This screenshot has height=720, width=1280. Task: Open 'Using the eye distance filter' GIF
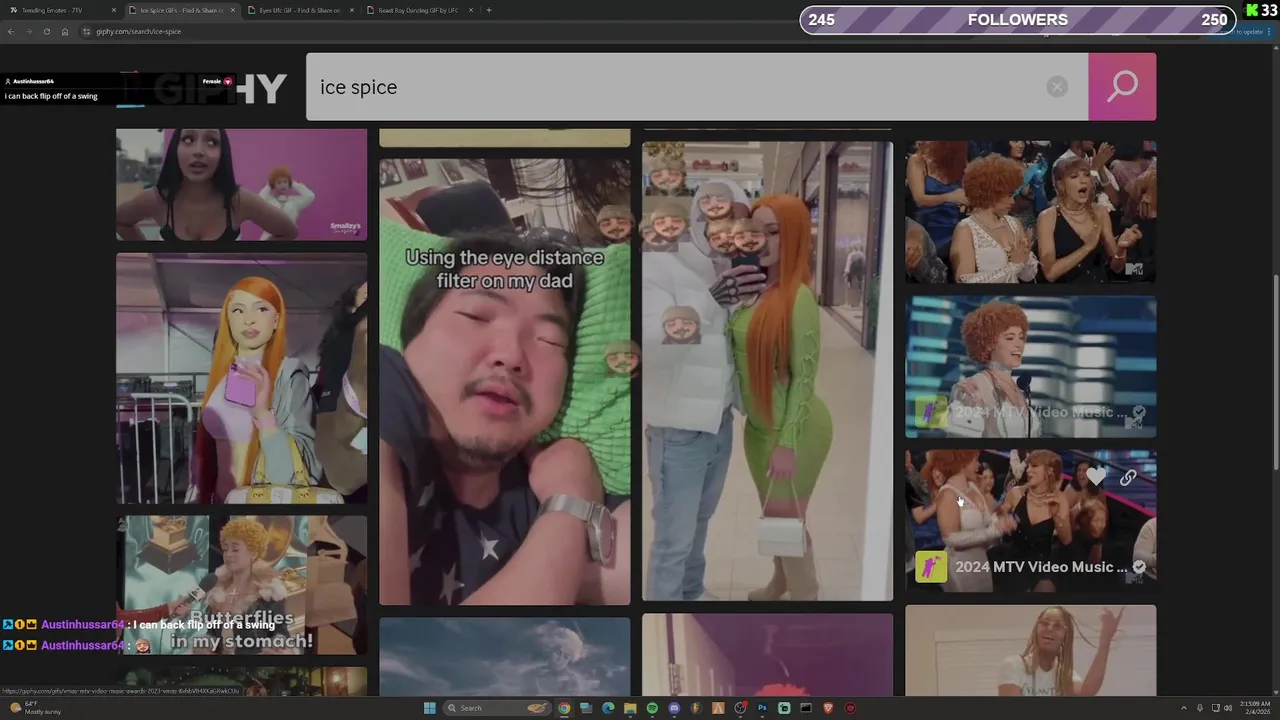pyautogui.click(x=505, y=381)
